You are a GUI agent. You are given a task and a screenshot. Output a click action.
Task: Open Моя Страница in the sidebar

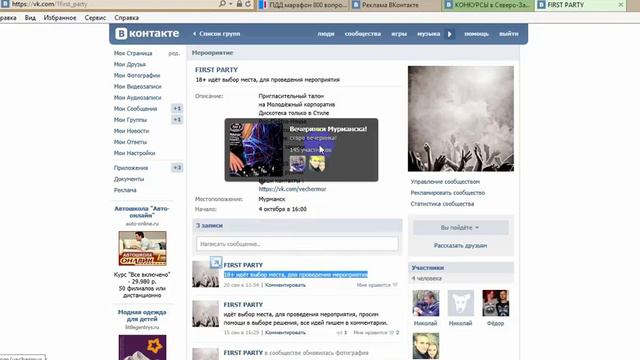(133, 53)
